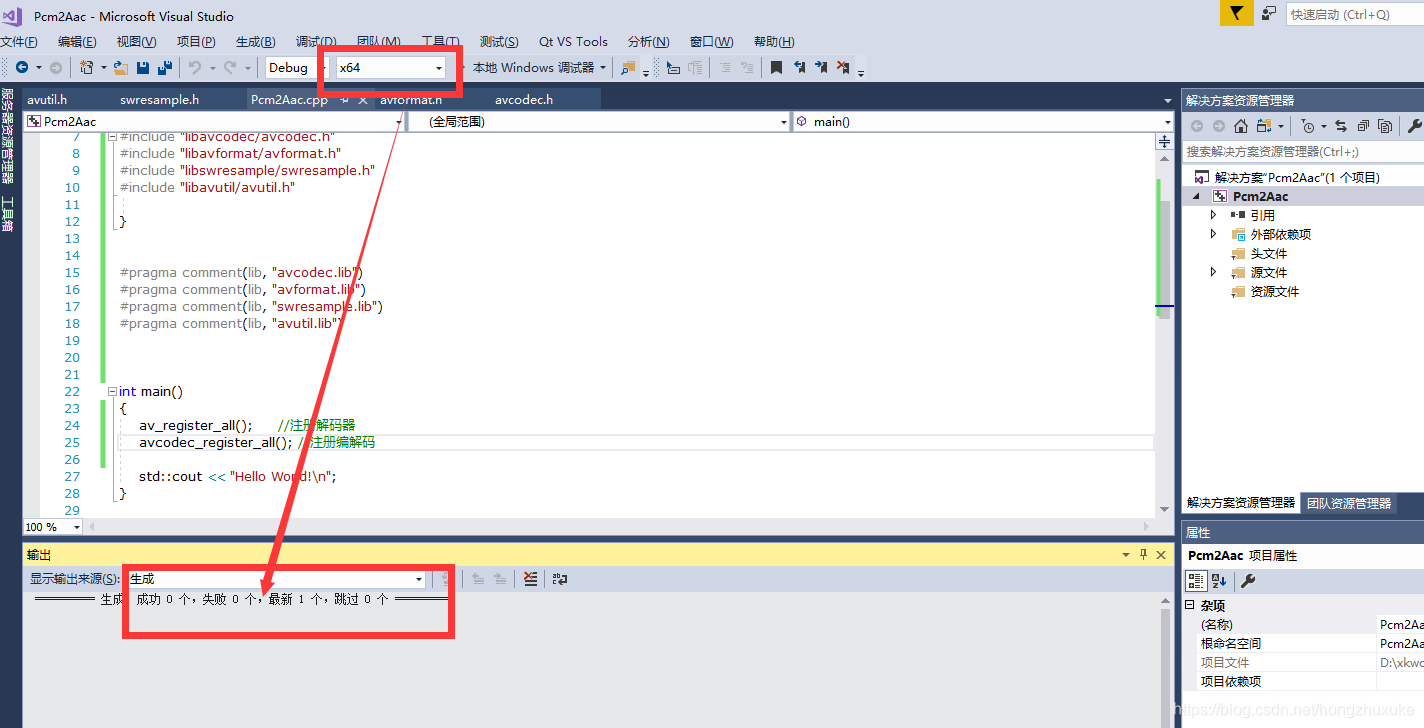The image size is (1424, 728).
Task: Close the Pcm2Aac.cpp tab
Action: (363, 100)
